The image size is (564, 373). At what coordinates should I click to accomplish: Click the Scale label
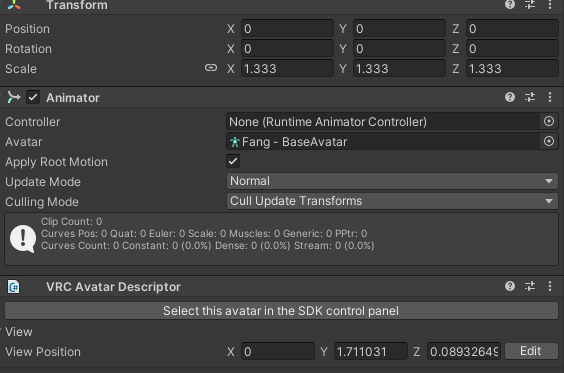(21, 69)
